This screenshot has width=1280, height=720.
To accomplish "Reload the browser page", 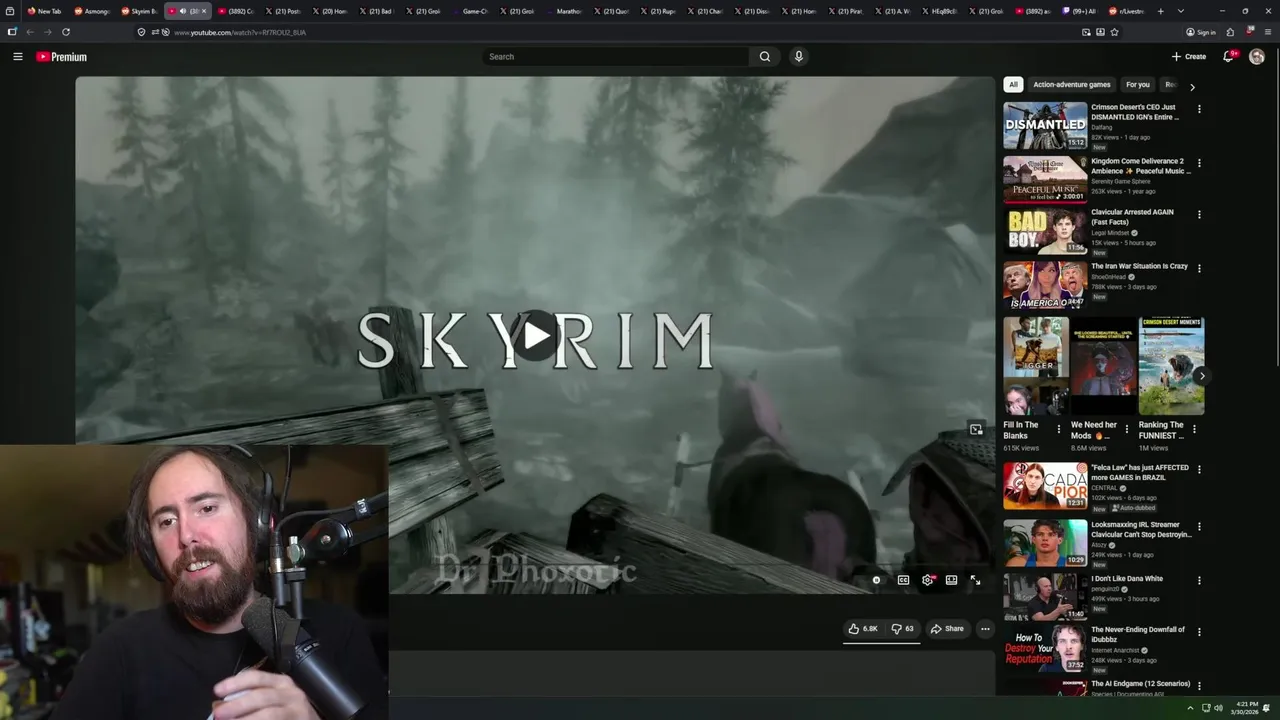I will pos(66,32).
